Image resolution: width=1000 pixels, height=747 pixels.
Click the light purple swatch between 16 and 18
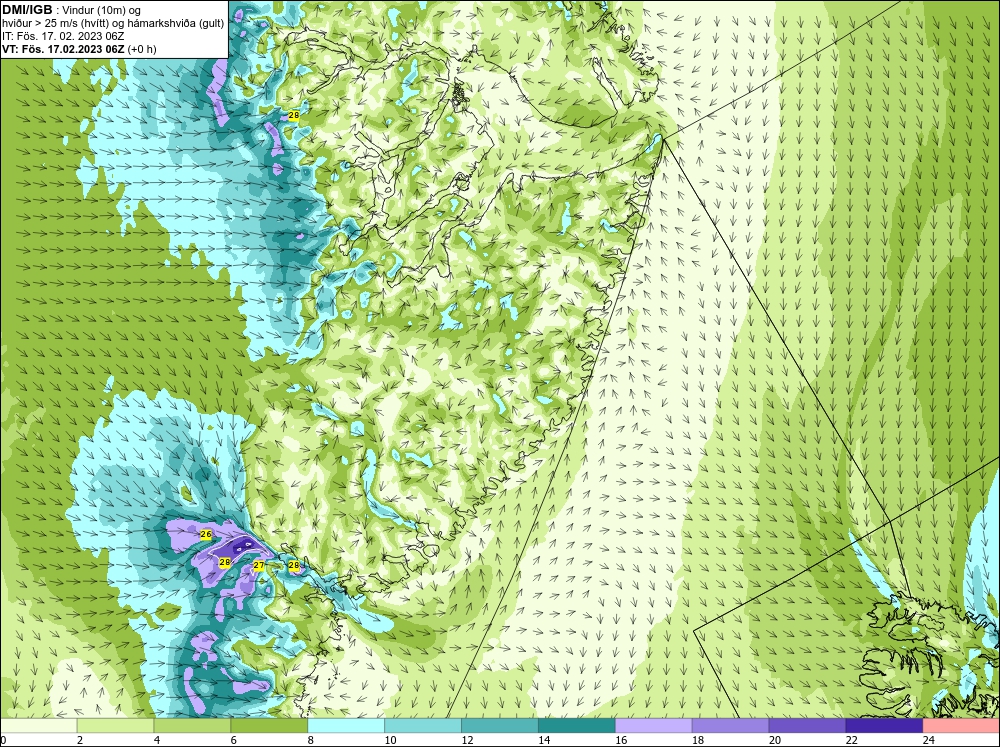pyautogui.click(x=653, y=726)
